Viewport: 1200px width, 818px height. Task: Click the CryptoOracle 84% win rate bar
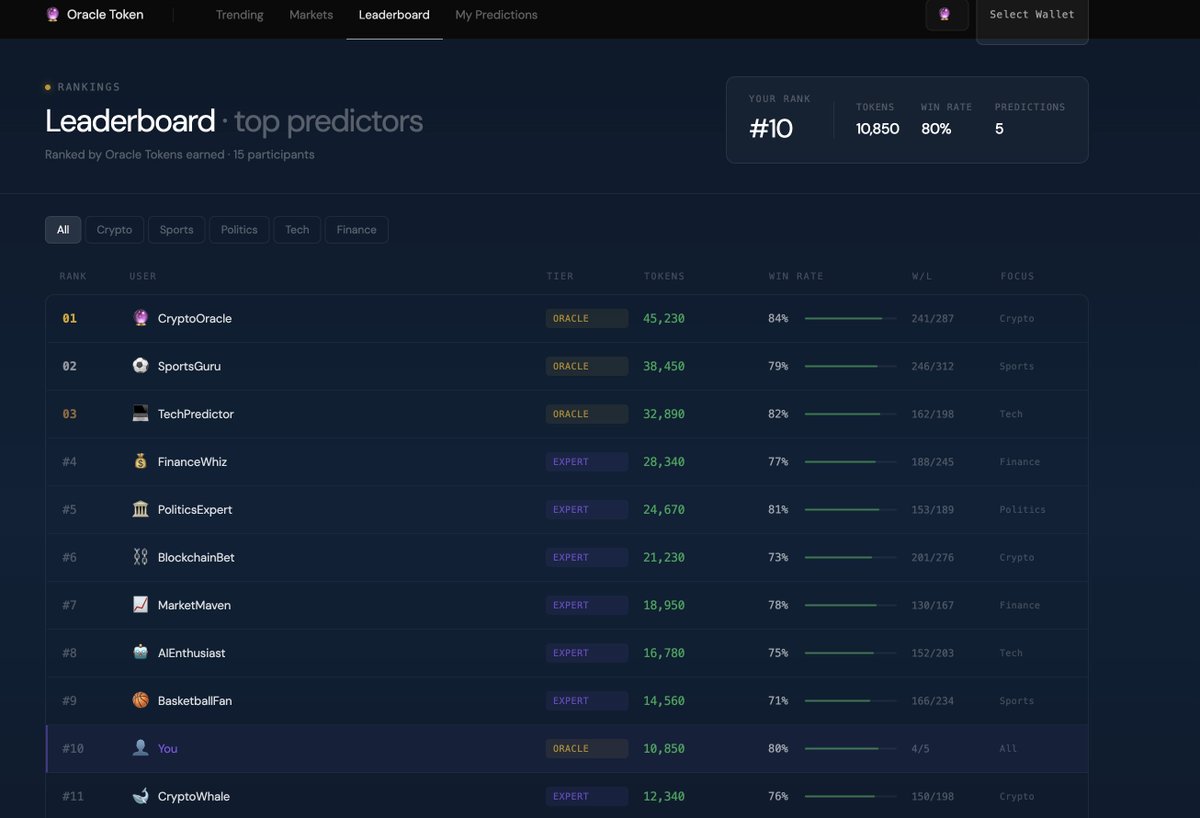coord(850,318)
